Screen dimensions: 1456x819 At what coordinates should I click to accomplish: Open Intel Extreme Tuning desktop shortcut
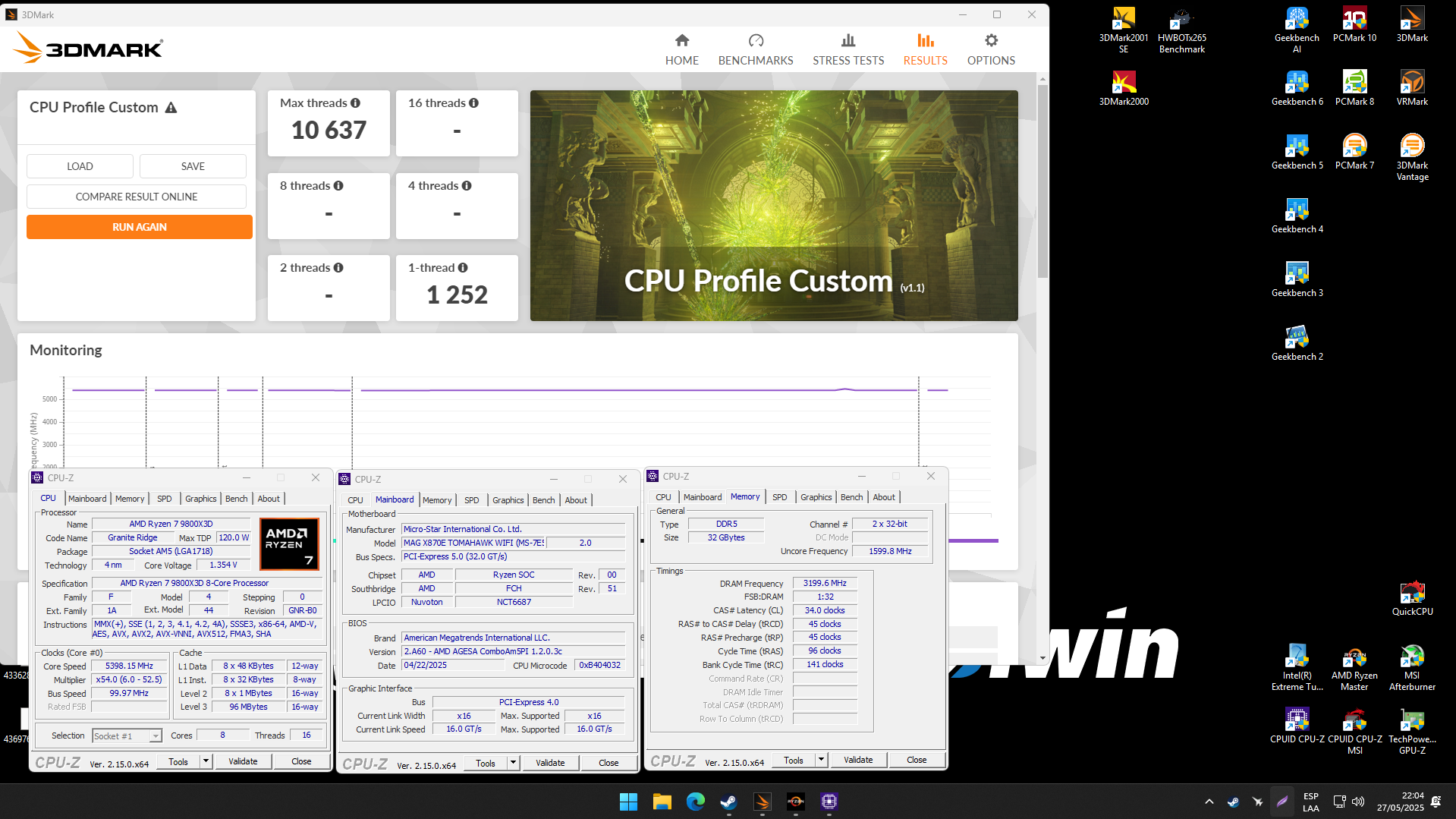pos(1297,668)
